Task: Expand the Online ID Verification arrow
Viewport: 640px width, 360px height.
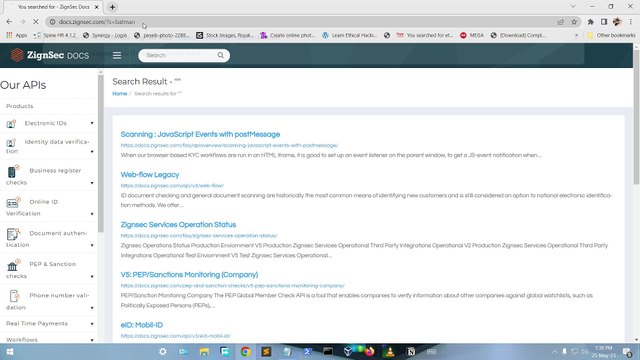Action: 92,214
